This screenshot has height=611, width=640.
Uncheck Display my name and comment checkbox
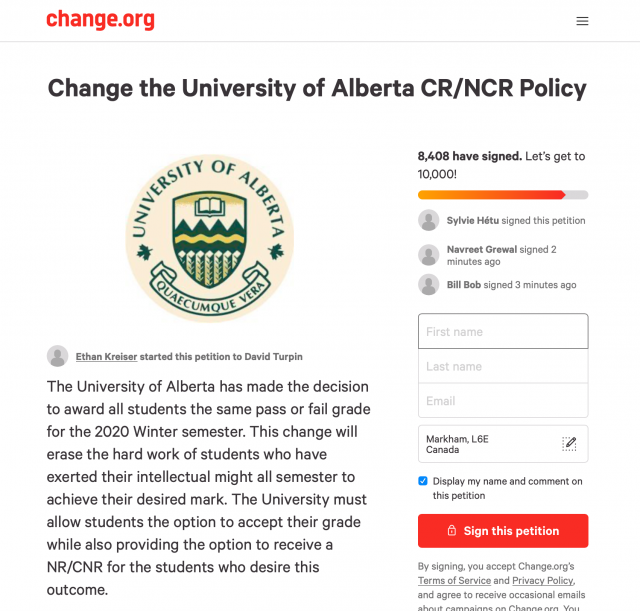[423, 481]
